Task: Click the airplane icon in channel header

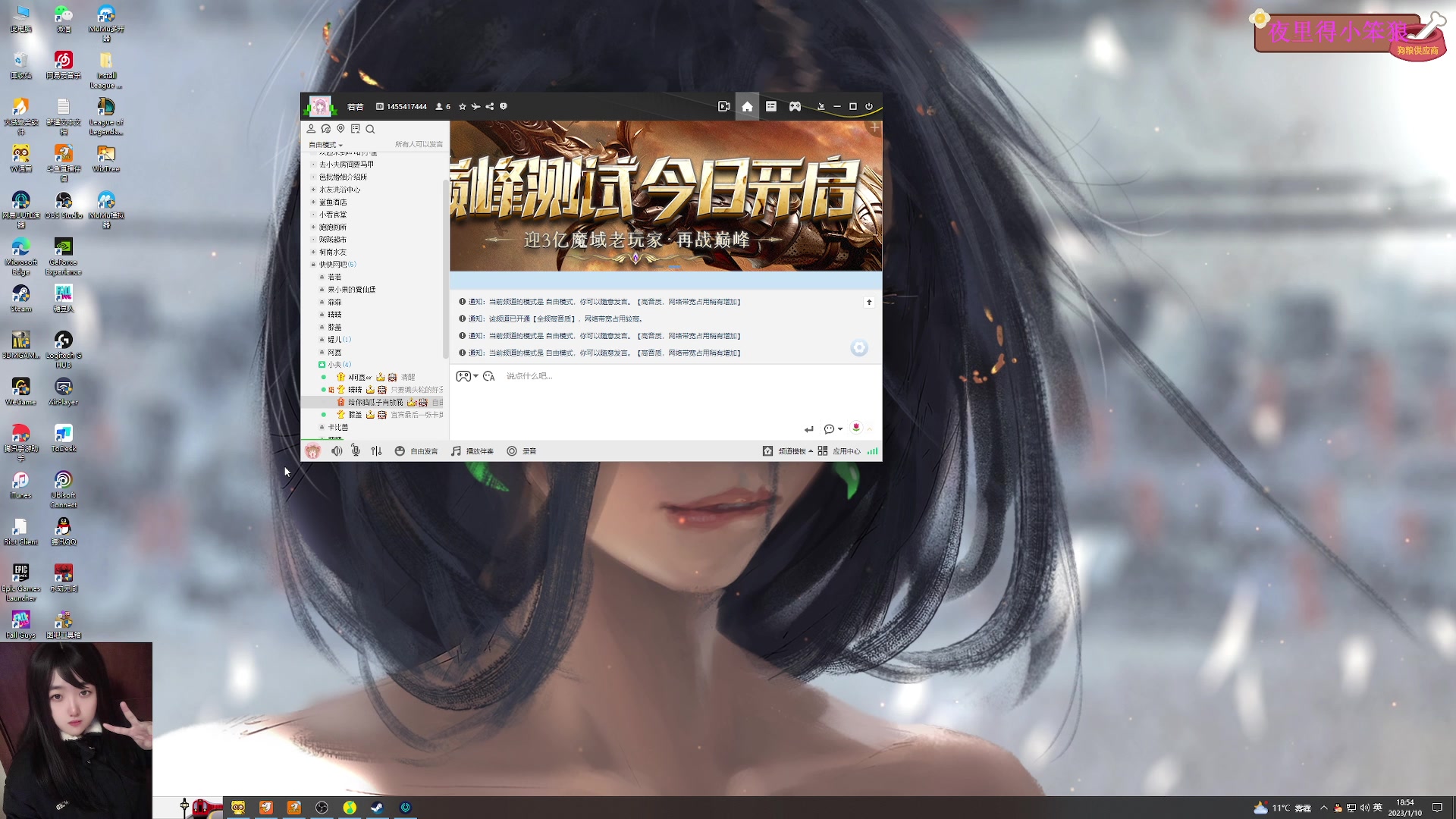Action: click(x=476, y=106)
